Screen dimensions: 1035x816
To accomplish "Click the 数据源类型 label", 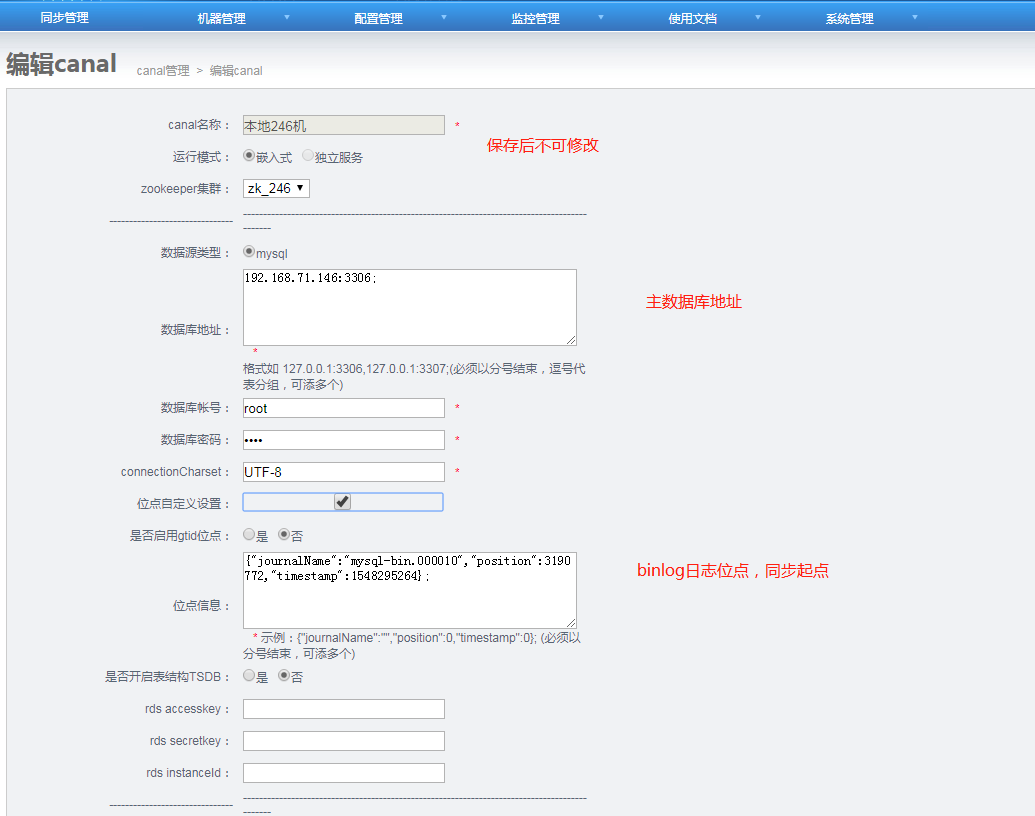I will (195, 253).
